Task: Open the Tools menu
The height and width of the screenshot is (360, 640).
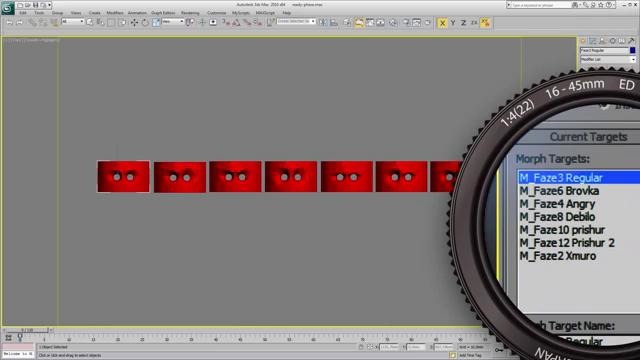Action: coord(39,13)
